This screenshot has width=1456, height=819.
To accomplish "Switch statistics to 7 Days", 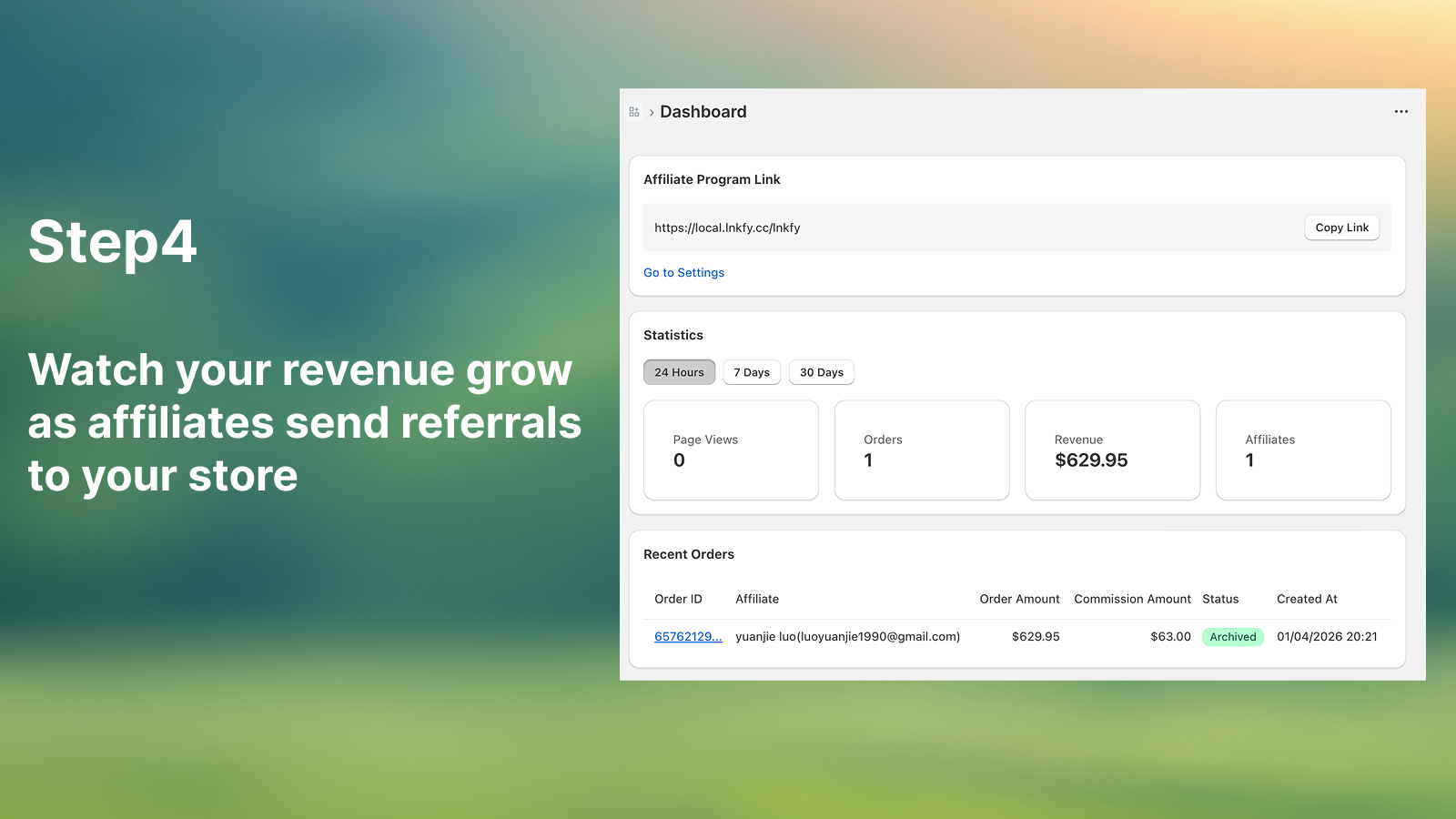I will pyautogui.click(x=752, y=372).
